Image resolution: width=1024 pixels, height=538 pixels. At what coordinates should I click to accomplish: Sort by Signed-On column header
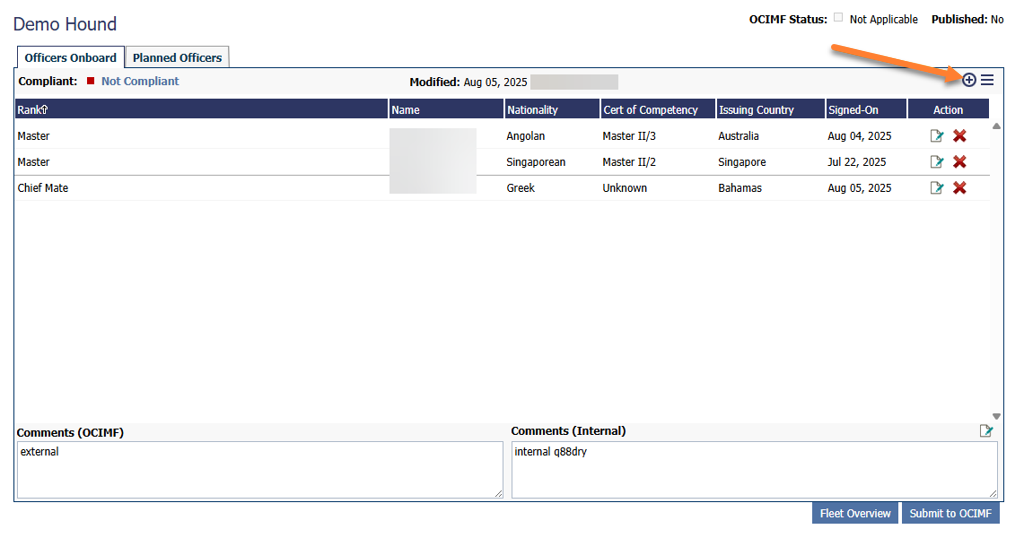(853, 110)
